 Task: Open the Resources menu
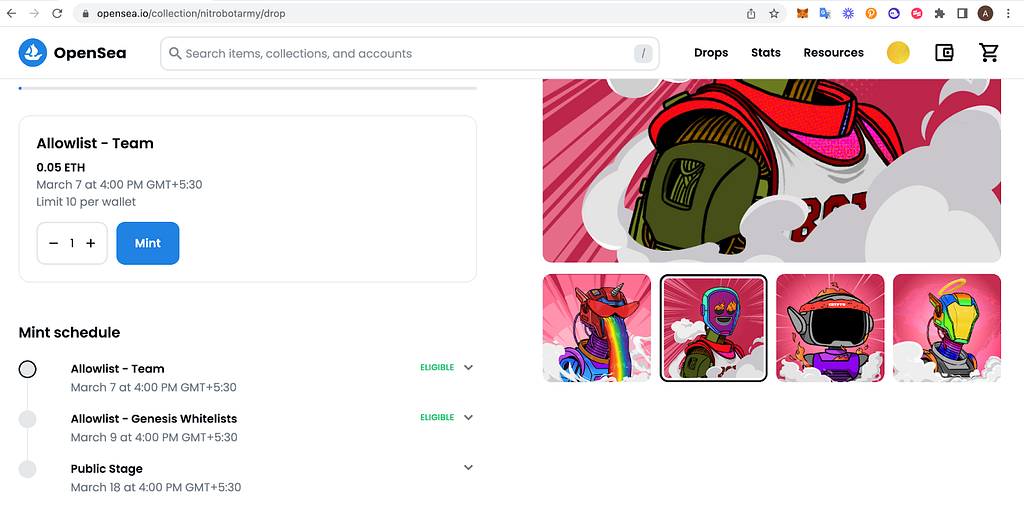pos(833,53)
